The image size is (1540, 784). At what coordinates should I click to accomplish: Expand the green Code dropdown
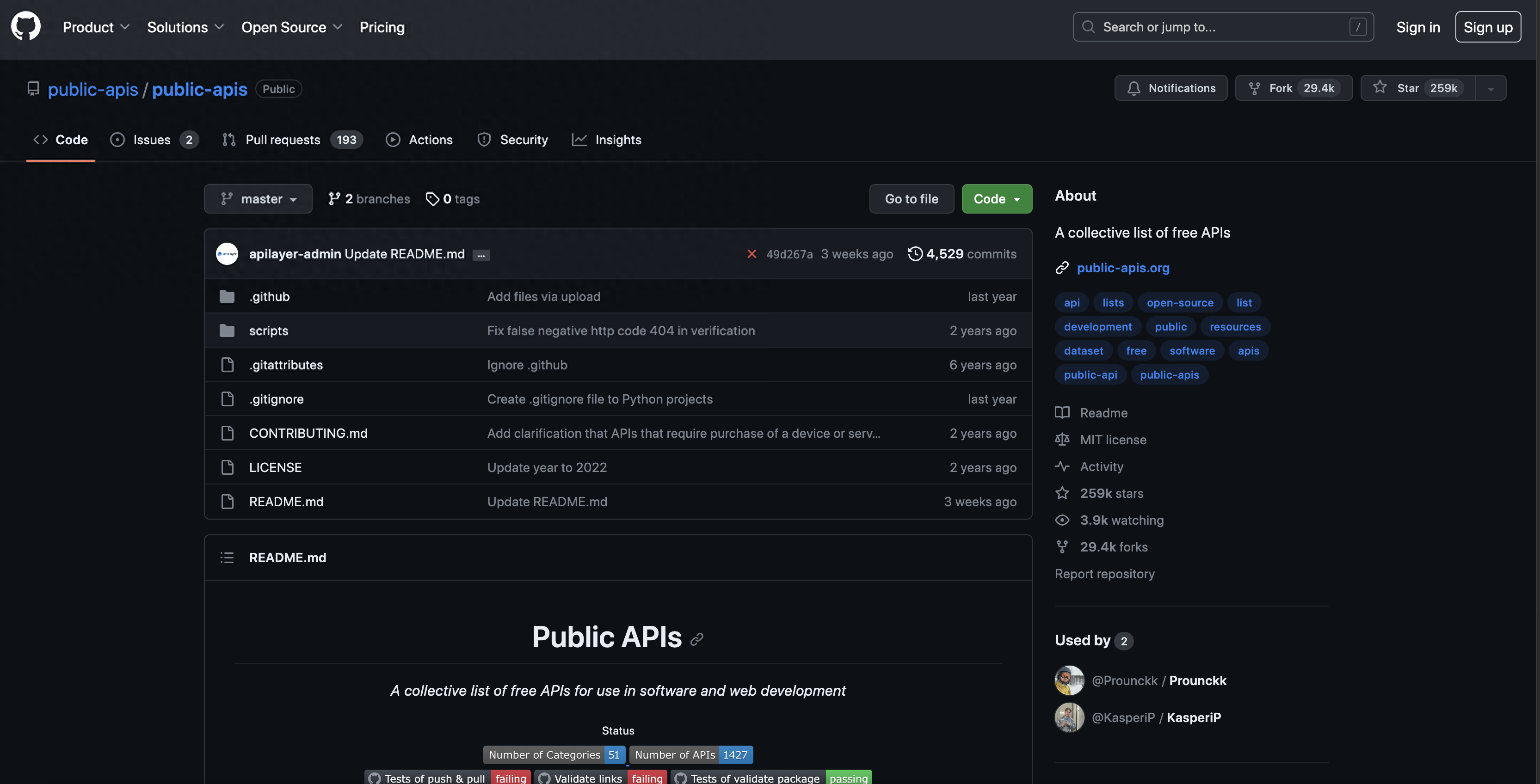coord(997,199)
